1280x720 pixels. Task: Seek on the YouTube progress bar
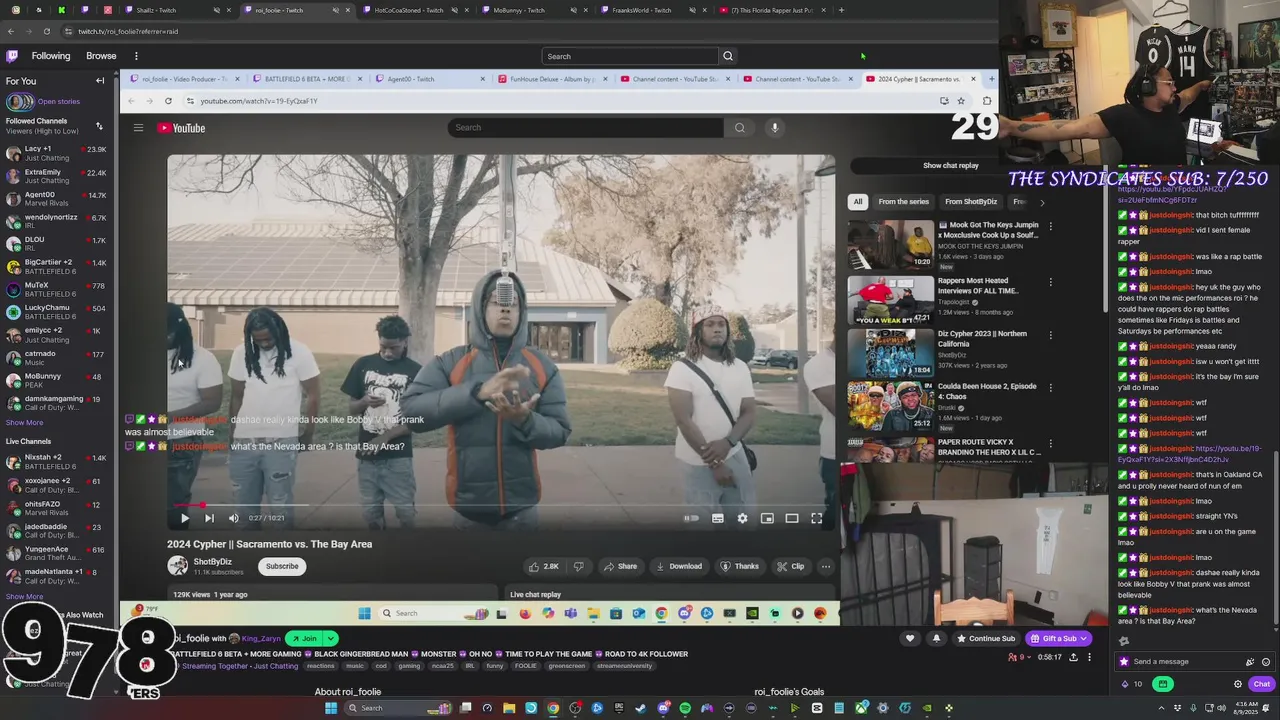500,505
